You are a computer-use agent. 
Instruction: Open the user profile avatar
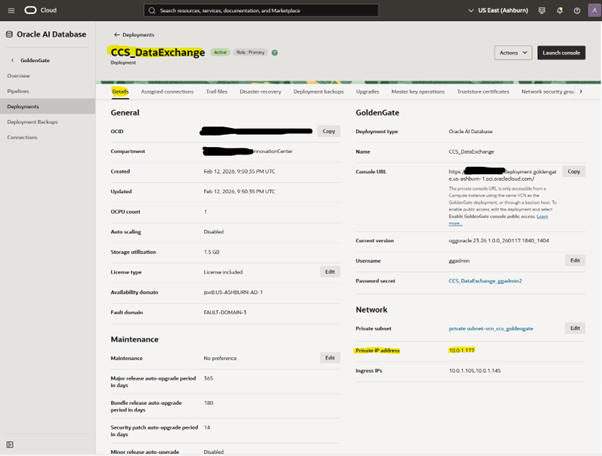594,10
